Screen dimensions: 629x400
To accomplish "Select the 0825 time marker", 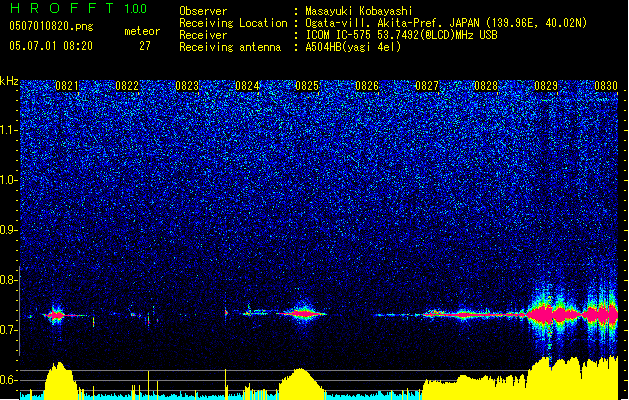I will tap(307, 86).
